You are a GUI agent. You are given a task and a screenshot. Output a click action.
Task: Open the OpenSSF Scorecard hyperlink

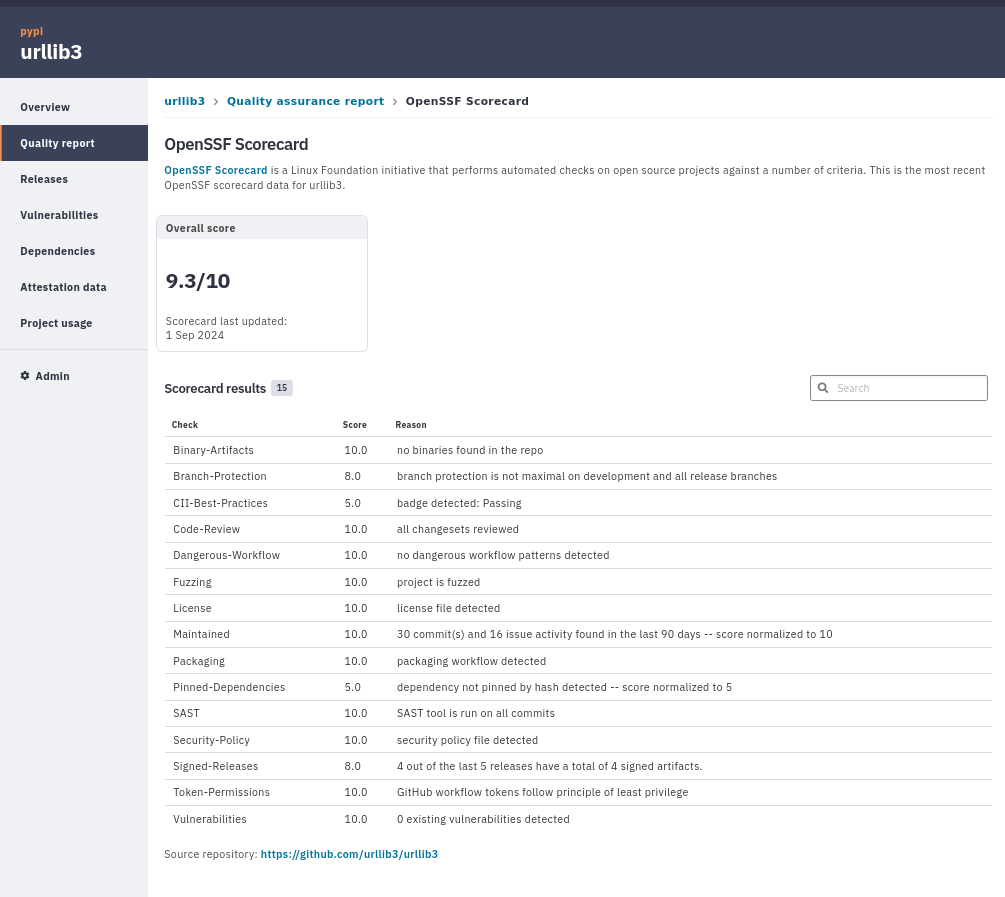click(x=215, y=170)
